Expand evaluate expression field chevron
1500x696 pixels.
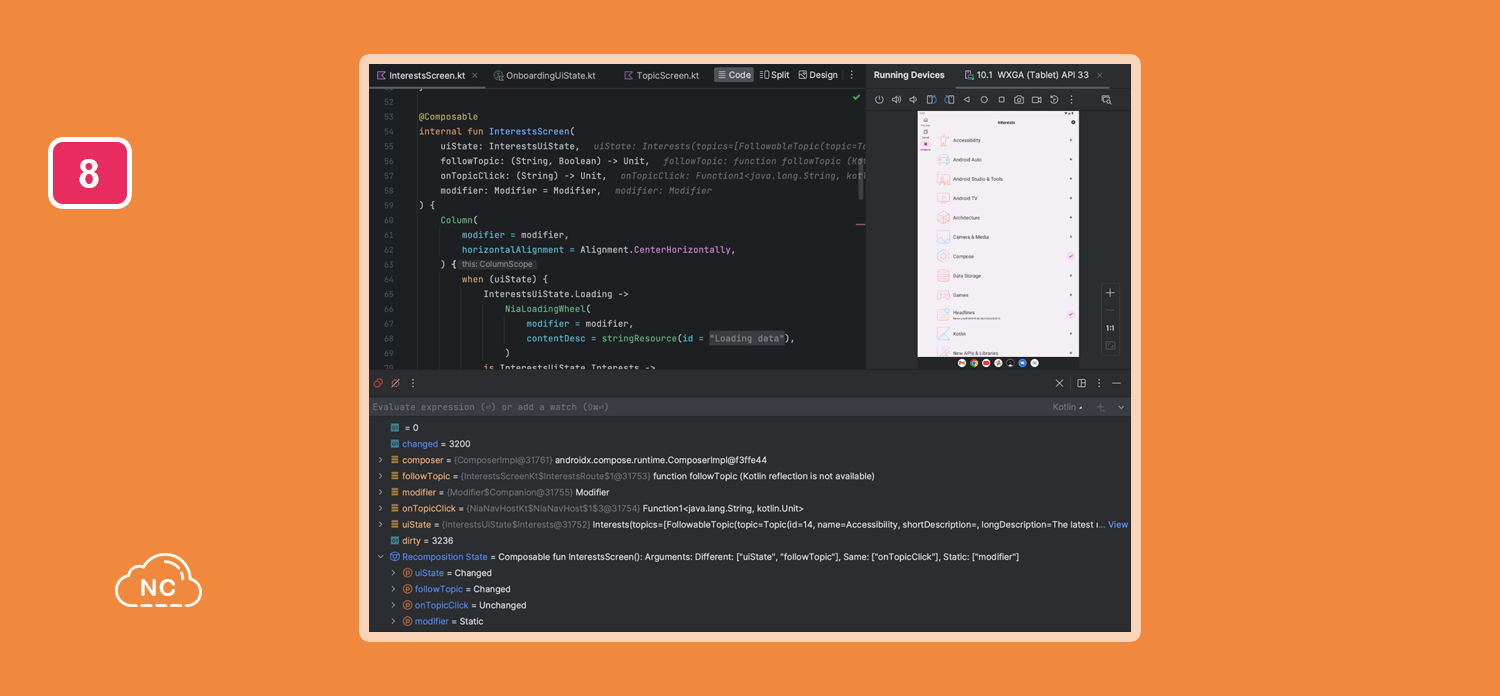[1121, 407]
